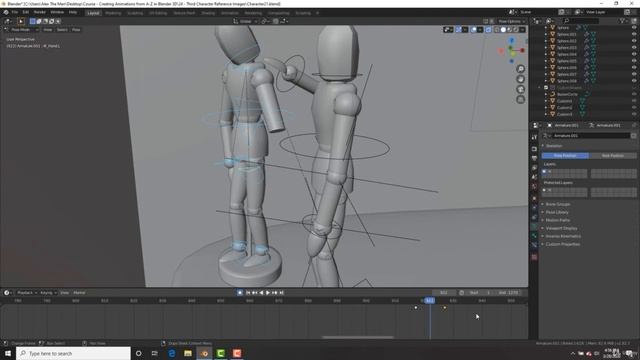640x360 pixels.
Task: Switch to solid shading icon
Action: point(503,30)
